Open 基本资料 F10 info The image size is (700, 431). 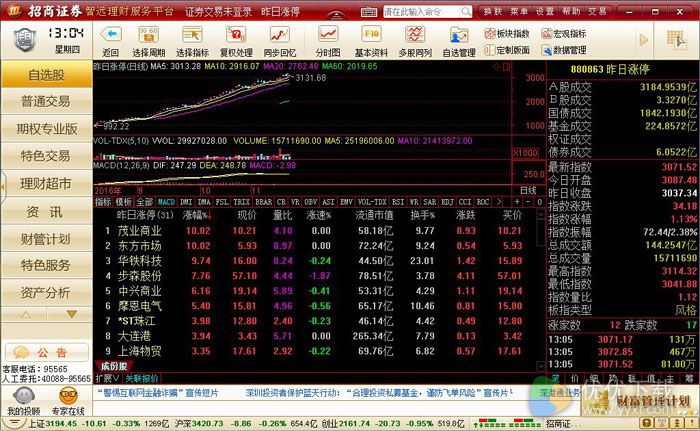point(371,41)
